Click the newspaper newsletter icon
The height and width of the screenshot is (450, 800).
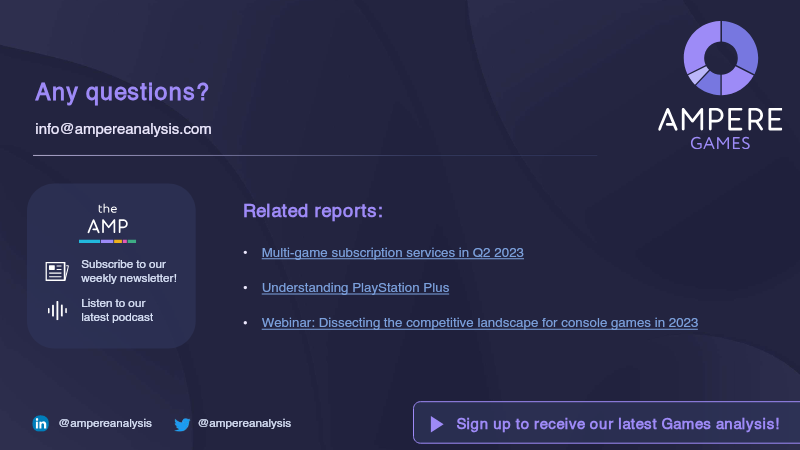(56, 271)
